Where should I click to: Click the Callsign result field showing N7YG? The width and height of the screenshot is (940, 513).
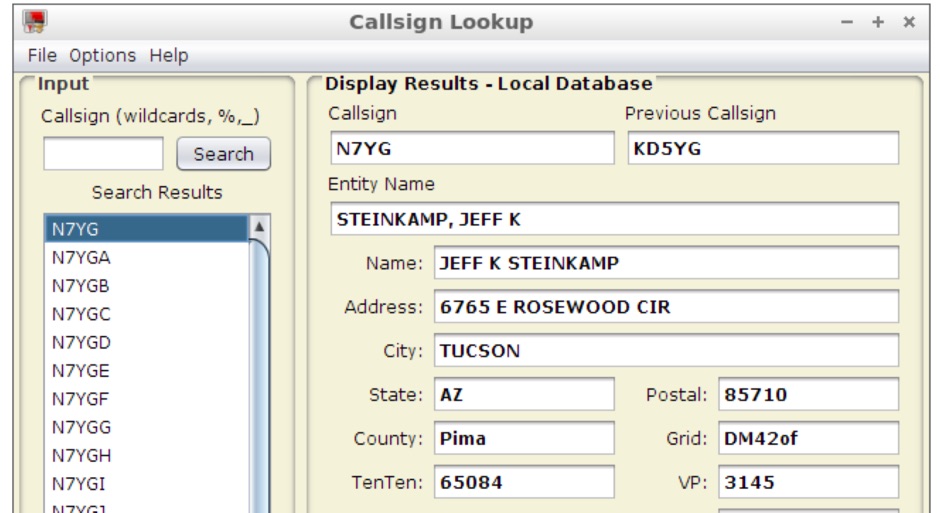[472, 148]
